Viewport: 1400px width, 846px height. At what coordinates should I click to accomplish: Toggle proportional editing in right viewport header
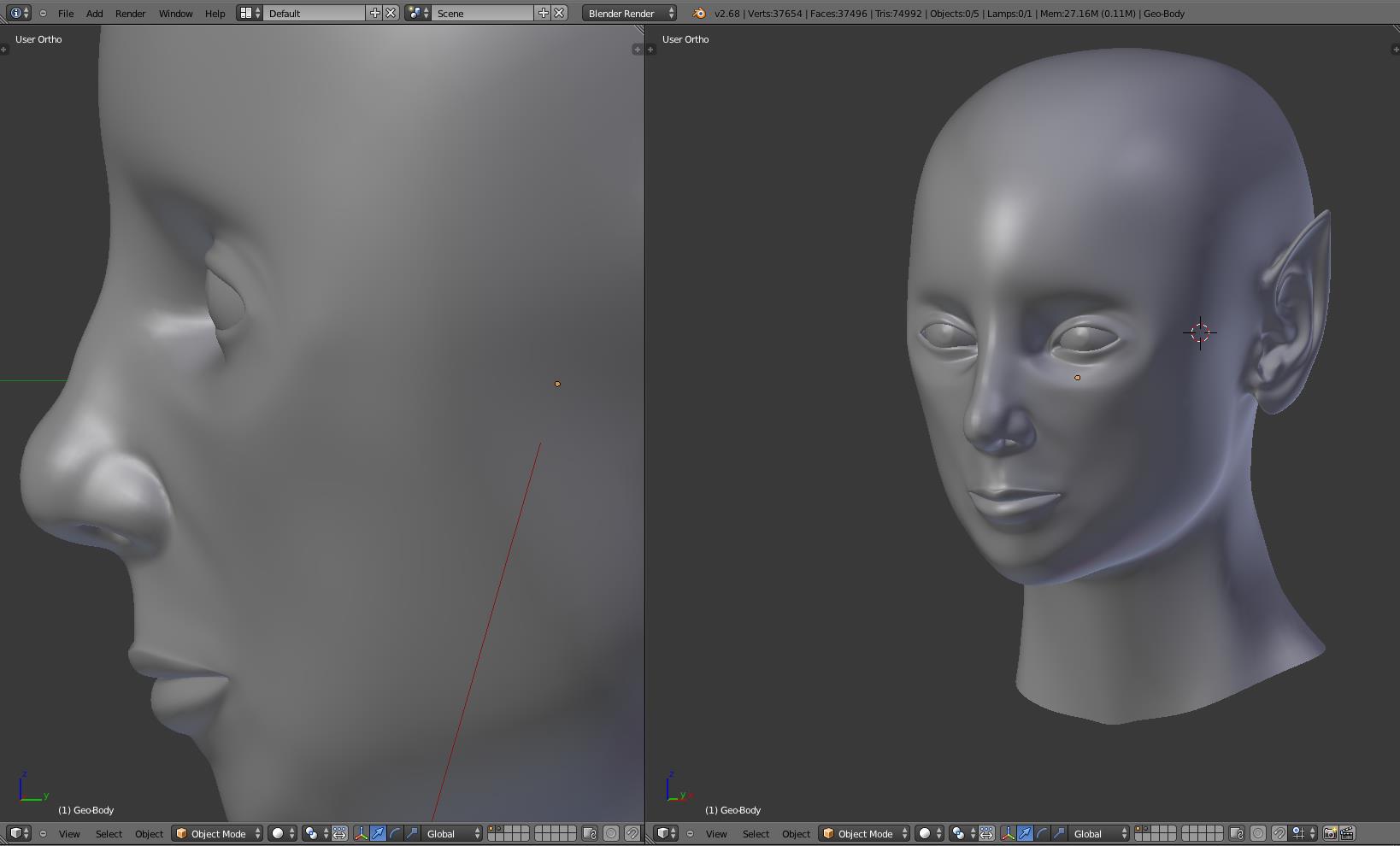pyautogui.click(x=1258, y=833)
